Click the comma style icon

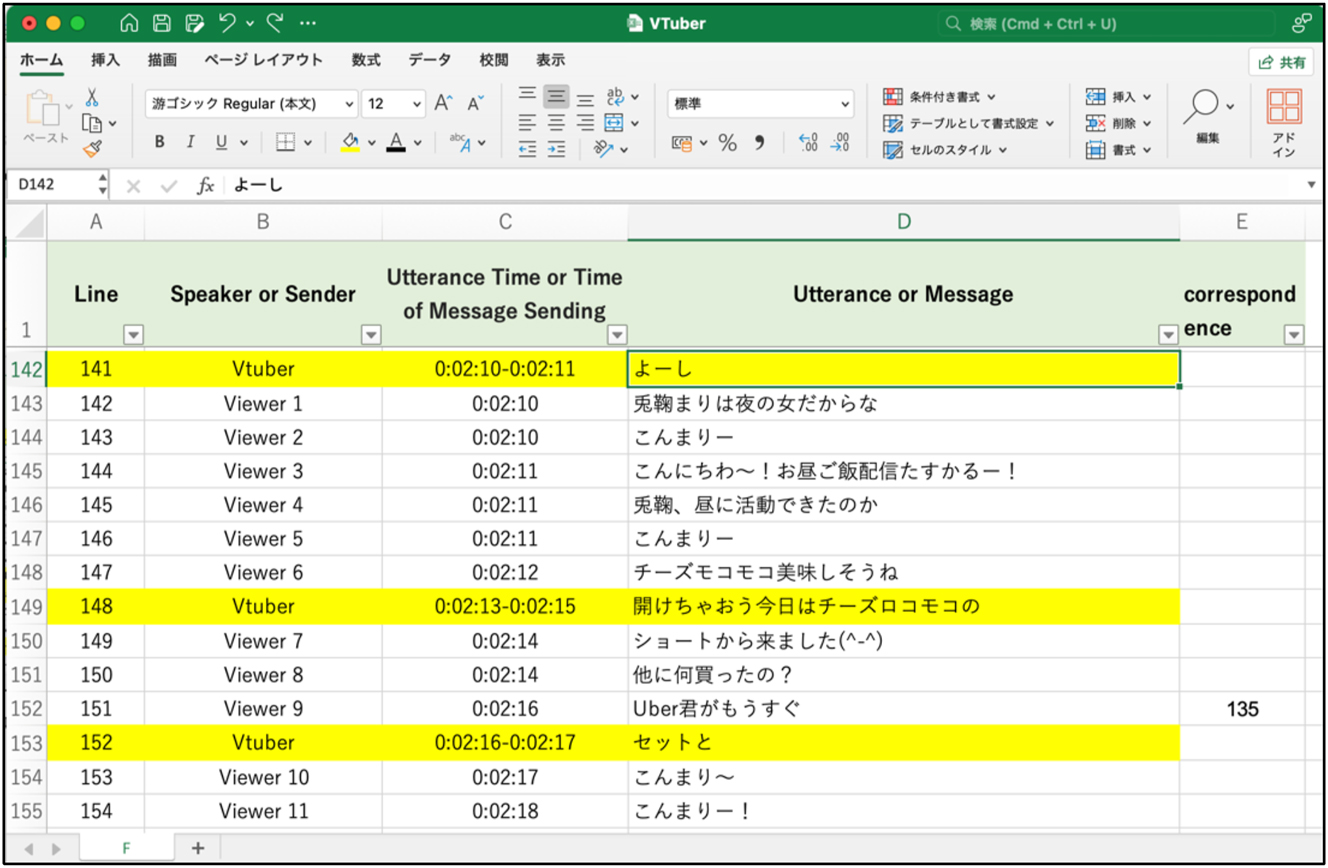click(x=760, y=143)
